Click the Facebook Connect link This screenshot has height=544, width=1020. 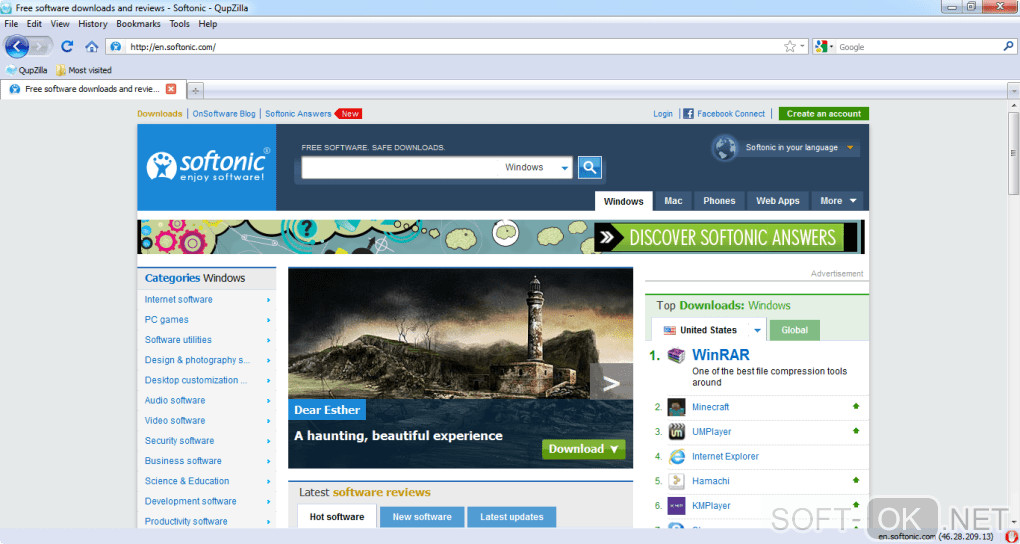pos(731,113)
